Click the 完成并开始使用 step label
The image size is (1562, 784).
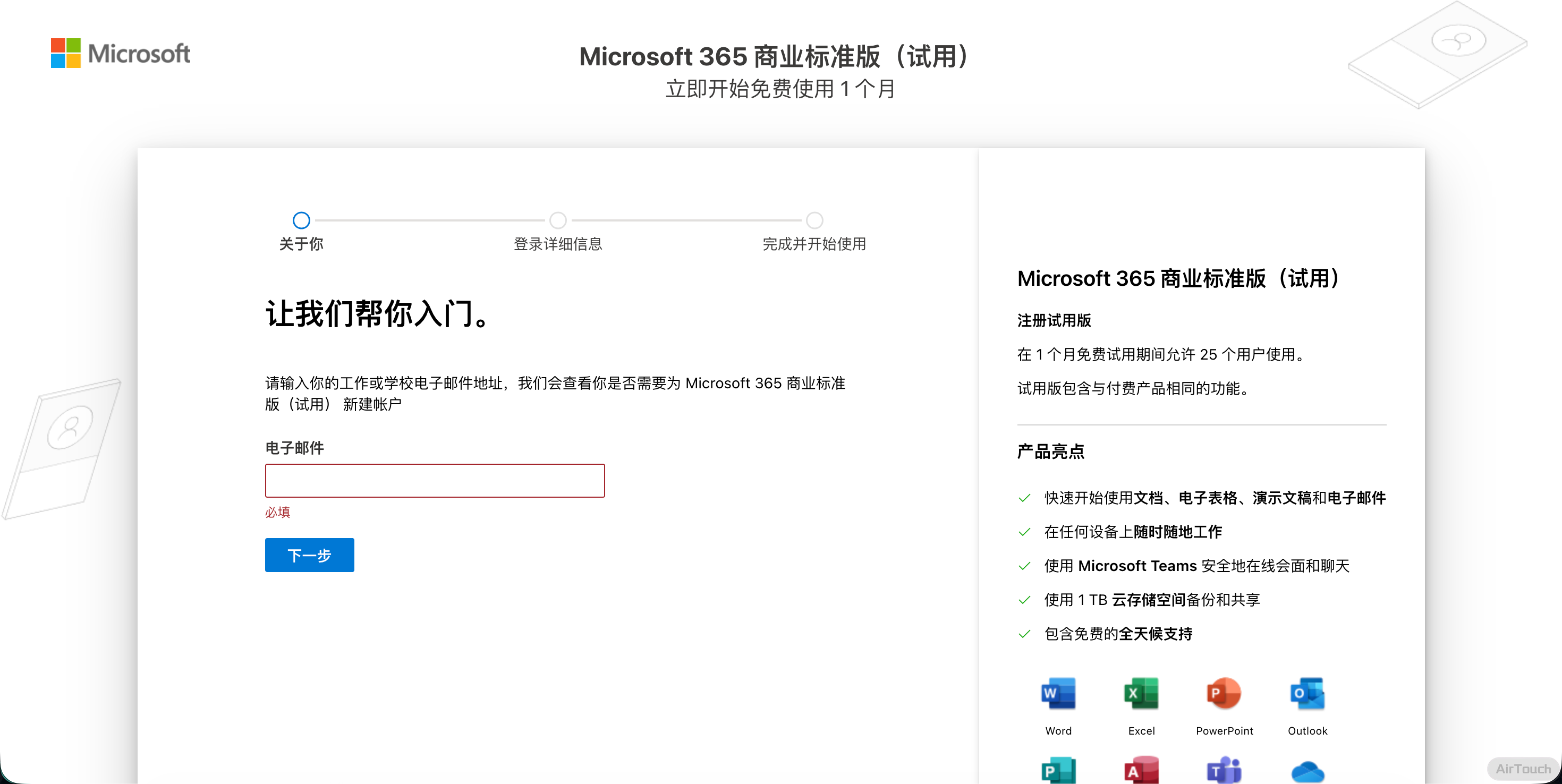tap(814, 244)
